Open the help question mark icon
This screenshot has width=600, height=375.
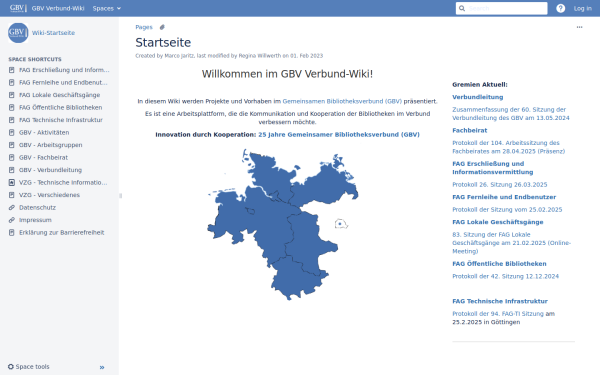(x=560, y=8)
